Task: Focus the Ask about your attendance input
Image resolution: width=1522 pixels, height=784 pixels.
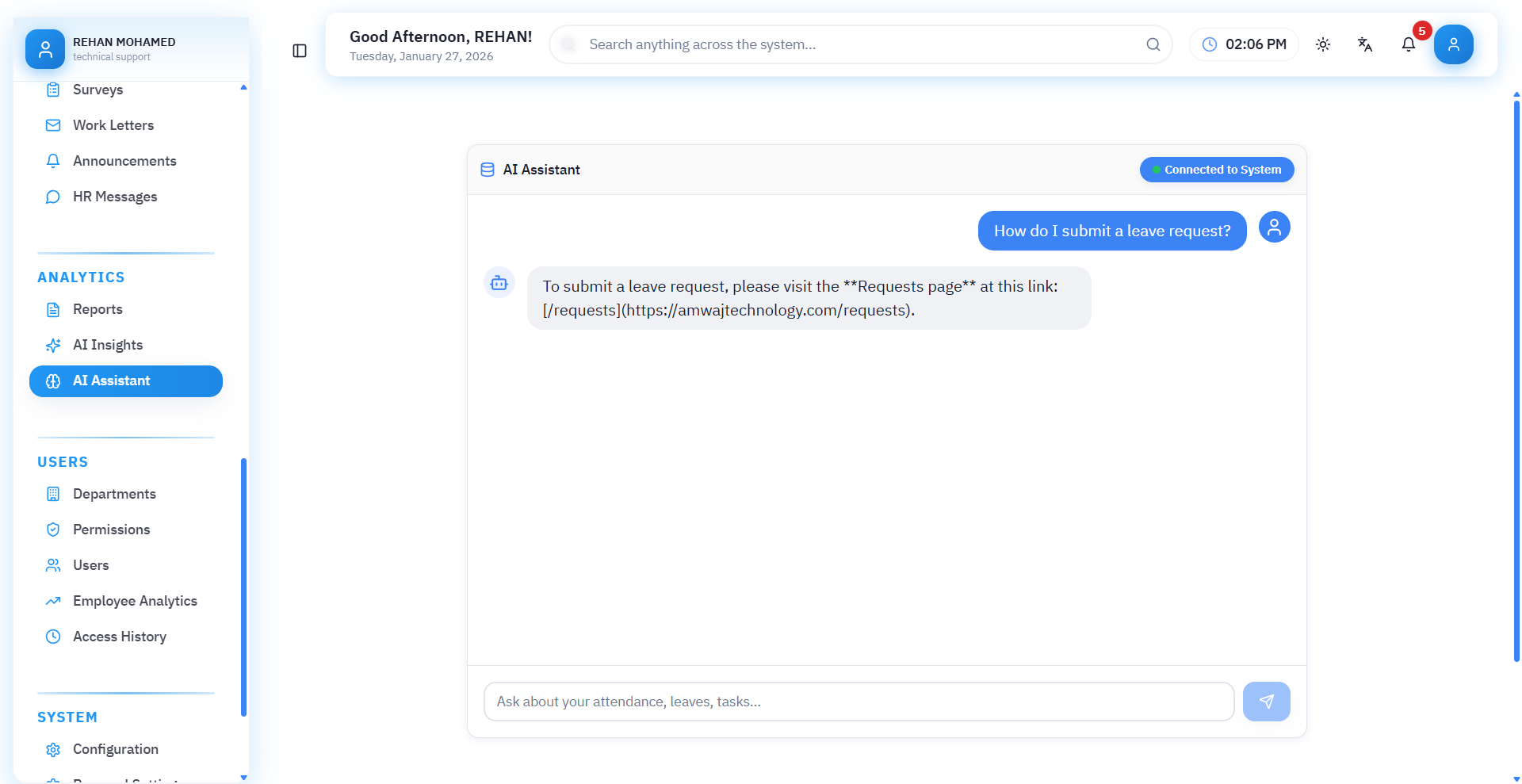Action: click(x=859, y=702)
